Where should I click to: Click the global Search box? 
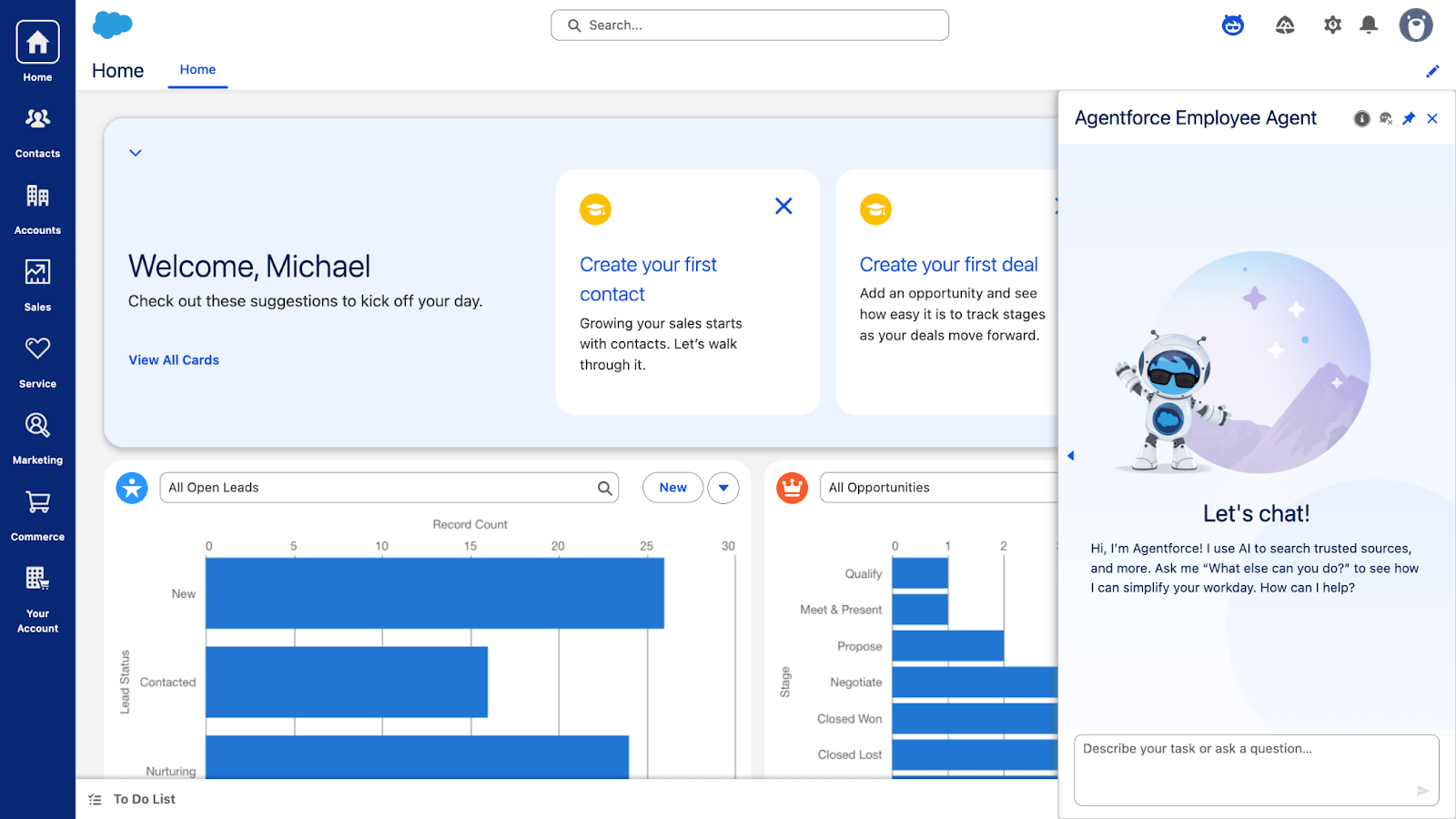750,25
